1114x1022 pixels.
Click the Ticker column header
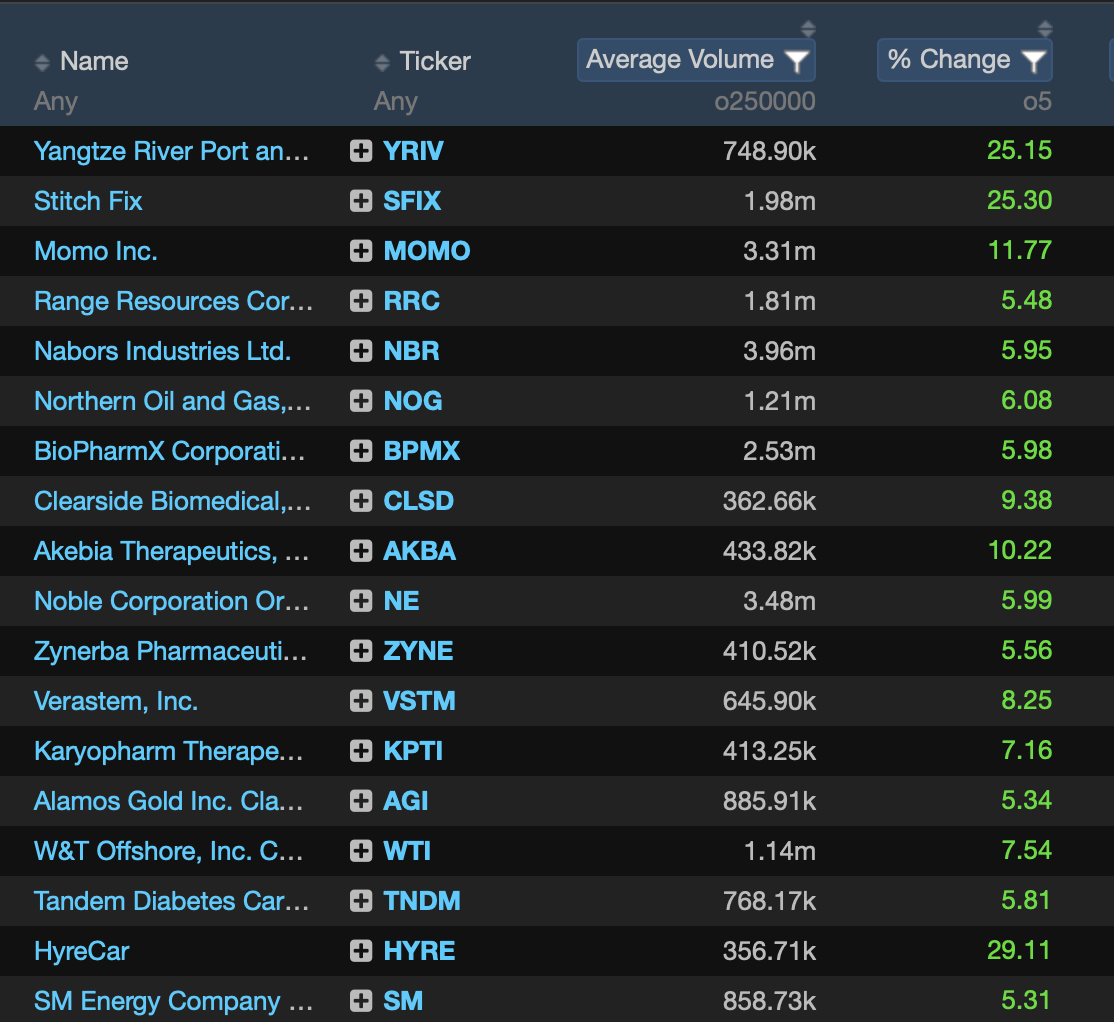(435, 62)
